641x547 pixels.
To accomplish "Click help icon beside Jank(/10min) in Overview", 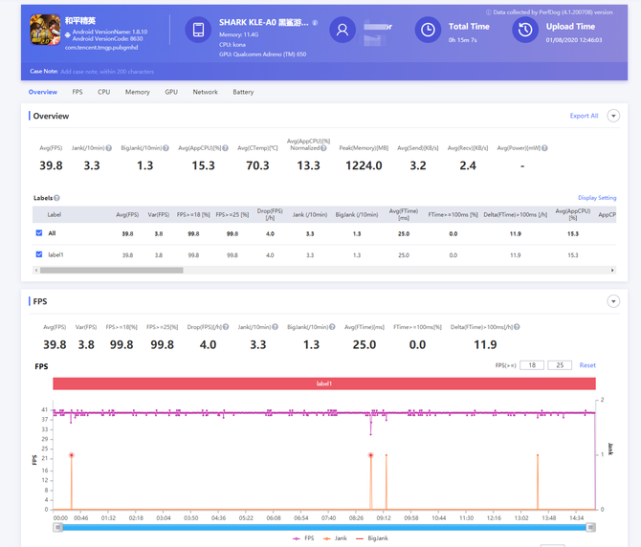I will [109, 148].
